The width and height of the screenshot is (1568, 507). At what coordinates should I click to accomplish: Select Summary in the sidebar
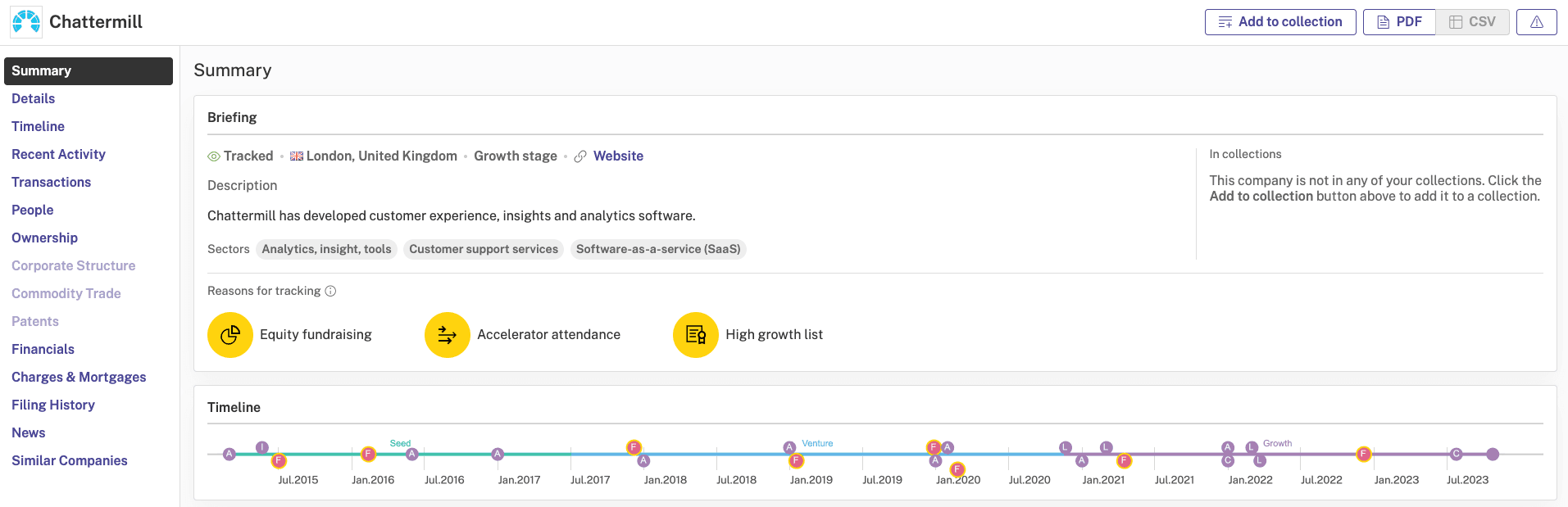(89, 71)
